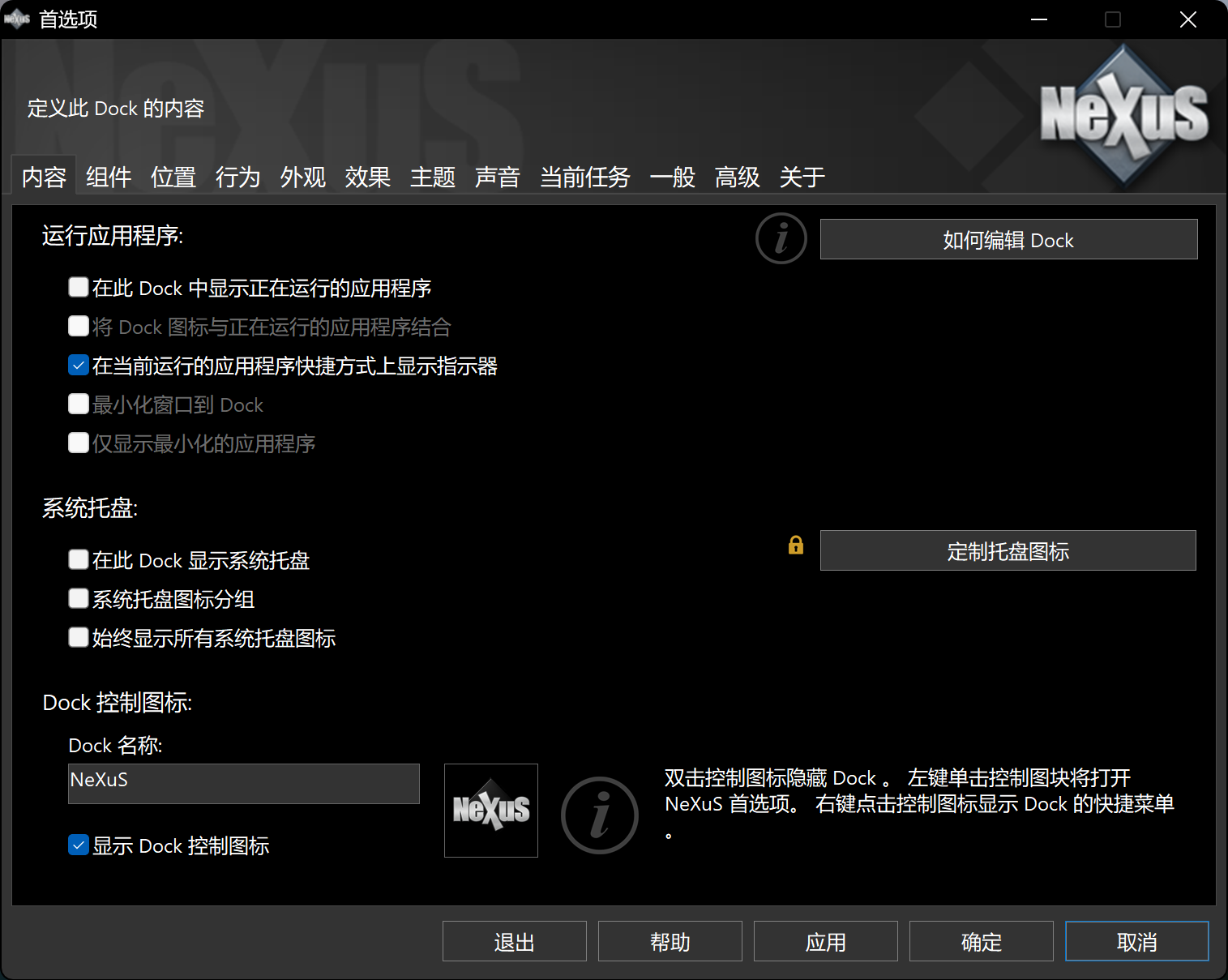
Task: Click the NeXuS title bar app icon
Action: 17,19
